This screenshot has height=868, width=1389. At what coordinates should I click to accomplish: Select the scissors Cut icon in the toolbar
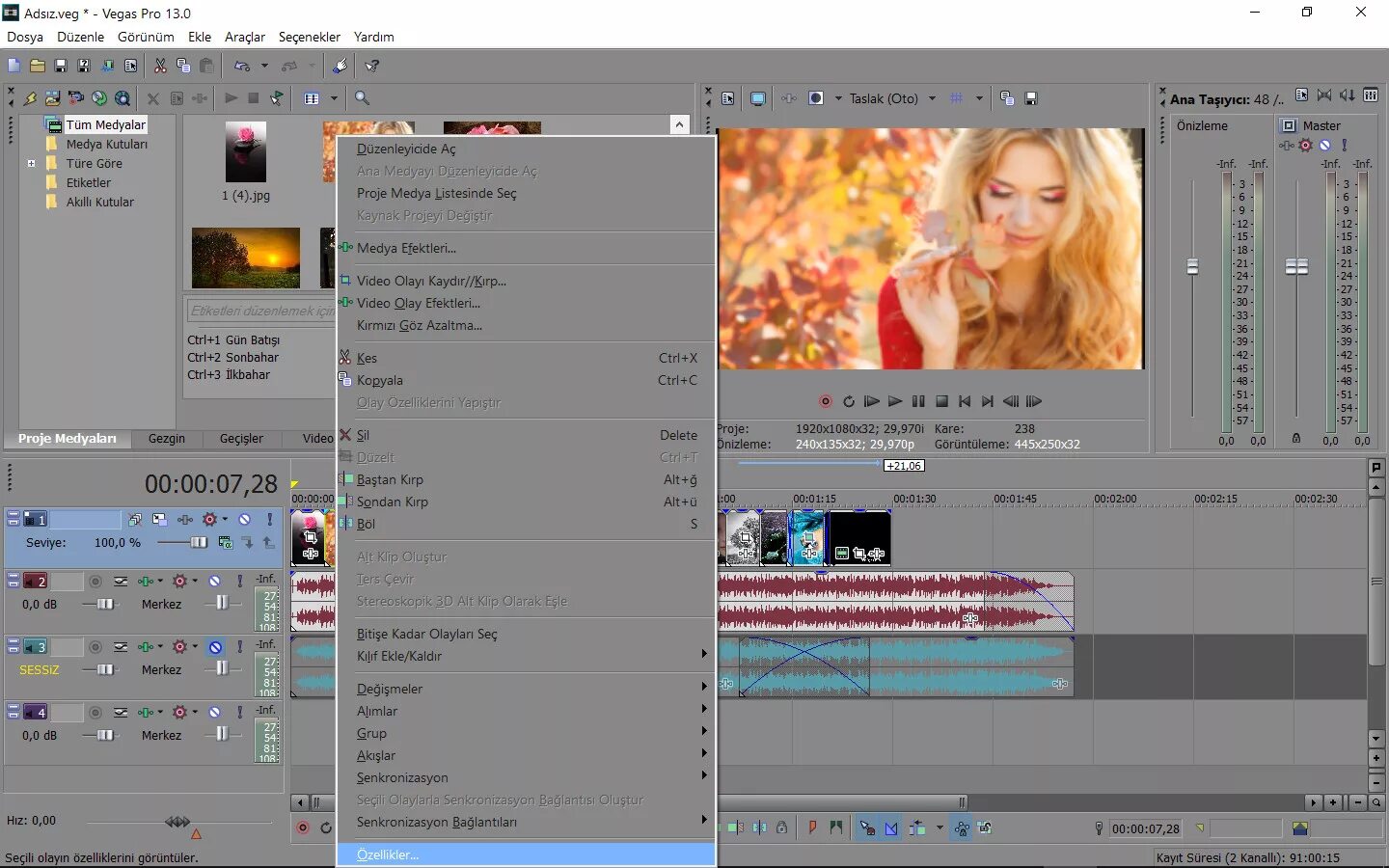tap(160, 65)
